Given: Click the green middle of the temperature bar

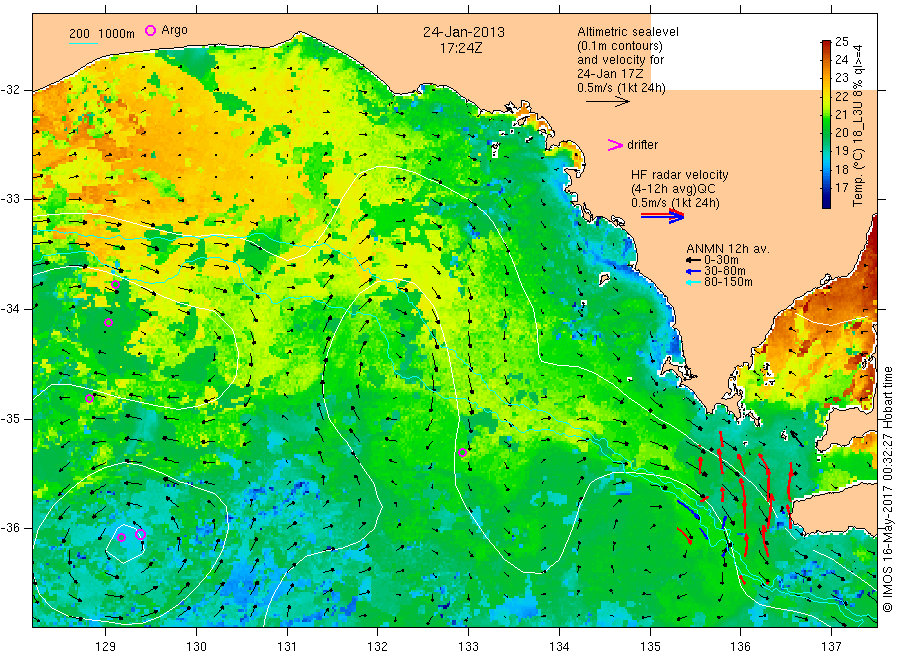Looking at the screenshot, I should pyautogui.click(x=826, y=123).
